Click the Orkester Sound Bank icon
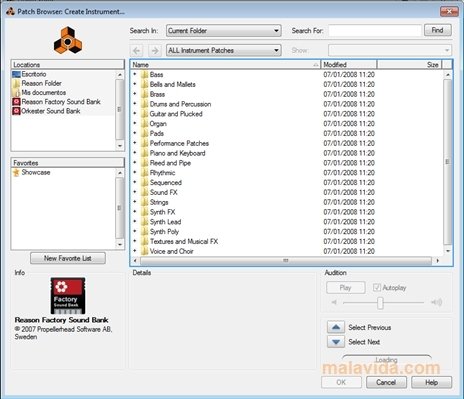The width and height of the screenshot is (464, 399). 16,111
